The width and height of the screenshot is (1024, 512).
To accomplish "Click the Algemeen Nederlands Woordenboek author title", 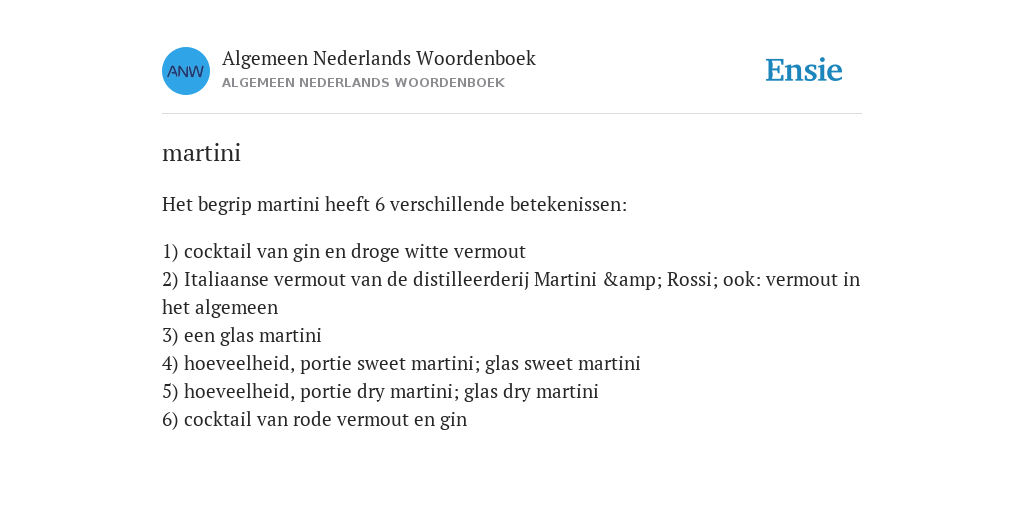I will coord(379,59).
